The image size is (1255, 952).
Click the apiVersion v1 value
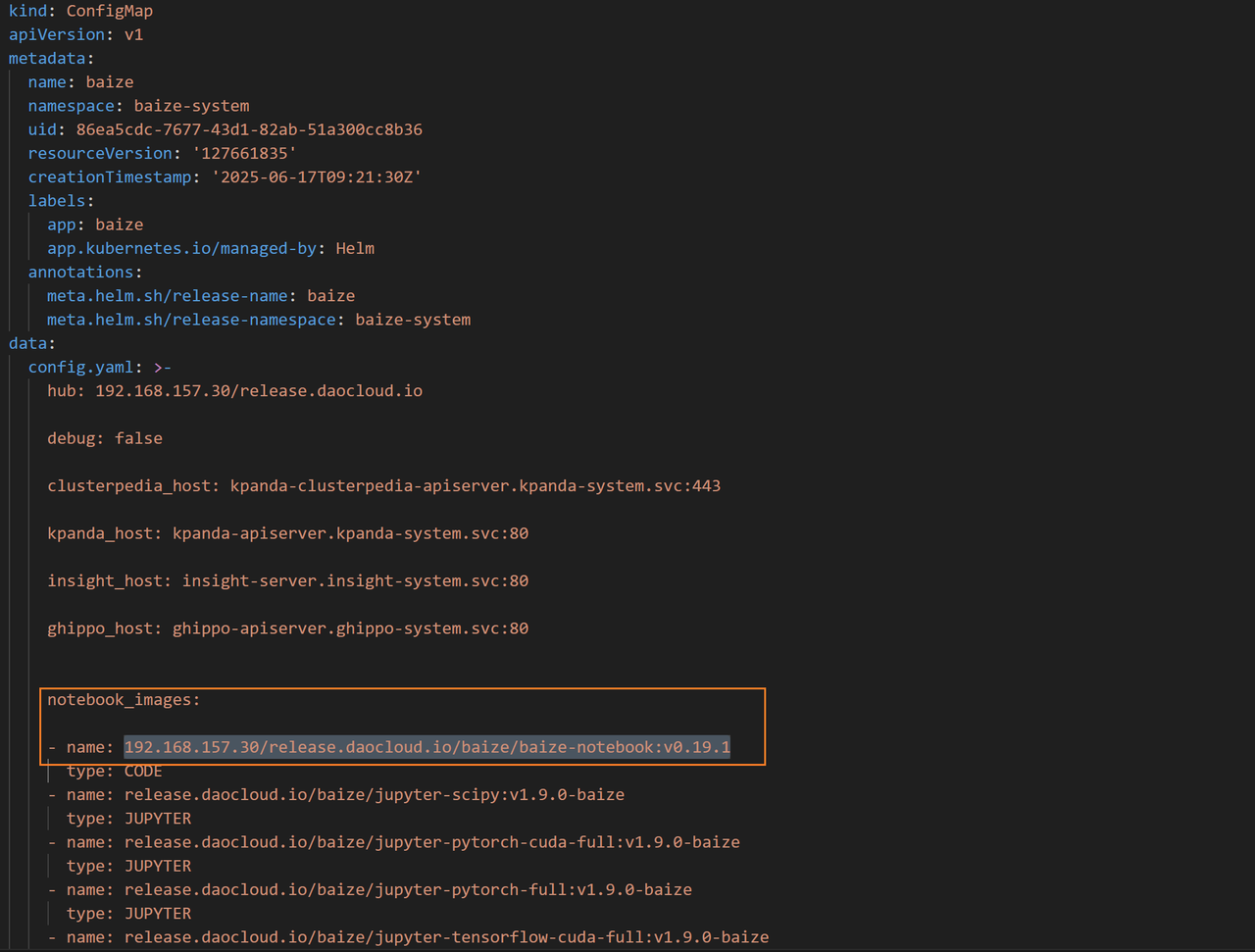(x=133, y=34)
